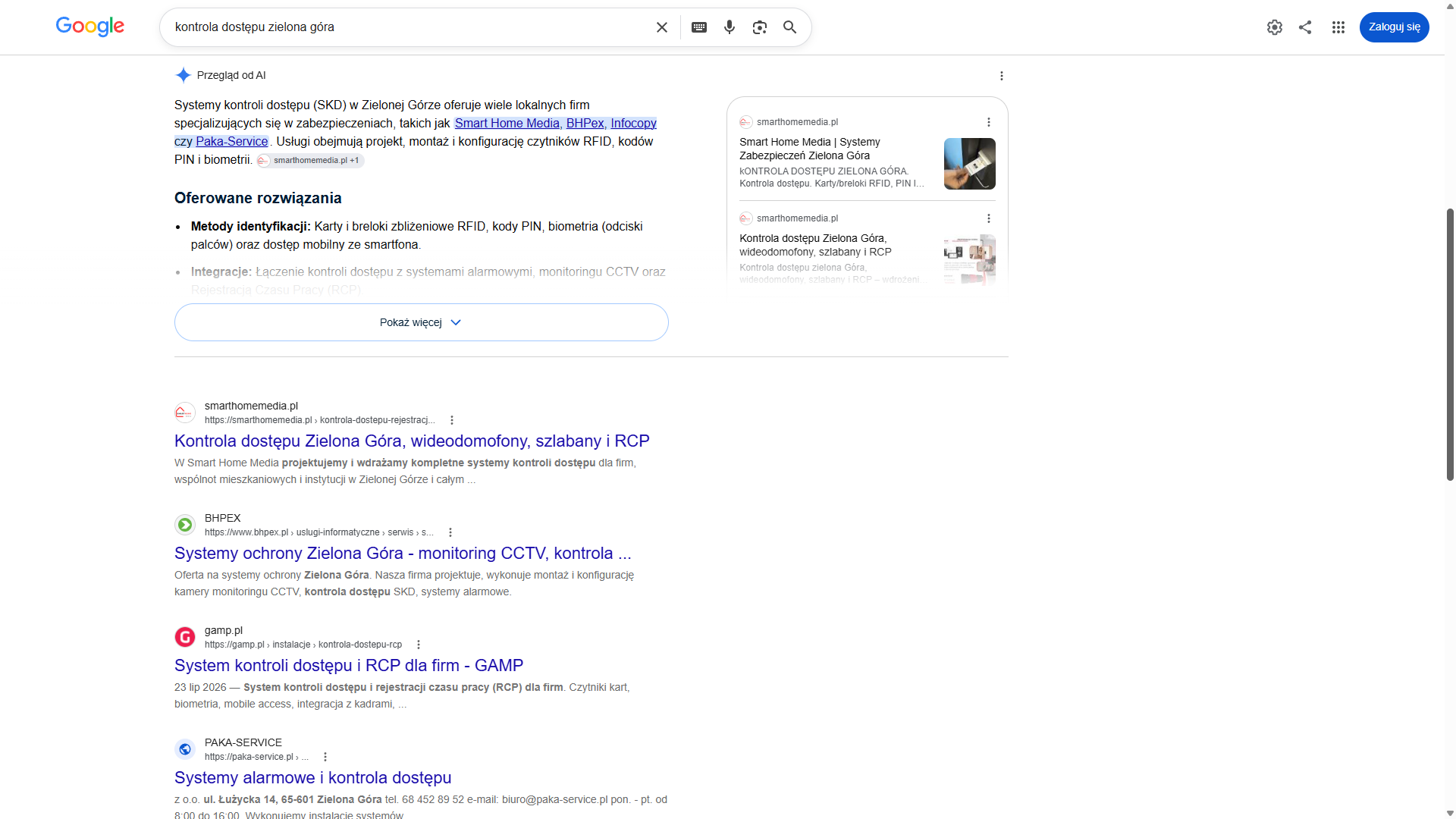Click the gamp.pl red favicon
This screenshot has width=1456, height=819.
185,637
